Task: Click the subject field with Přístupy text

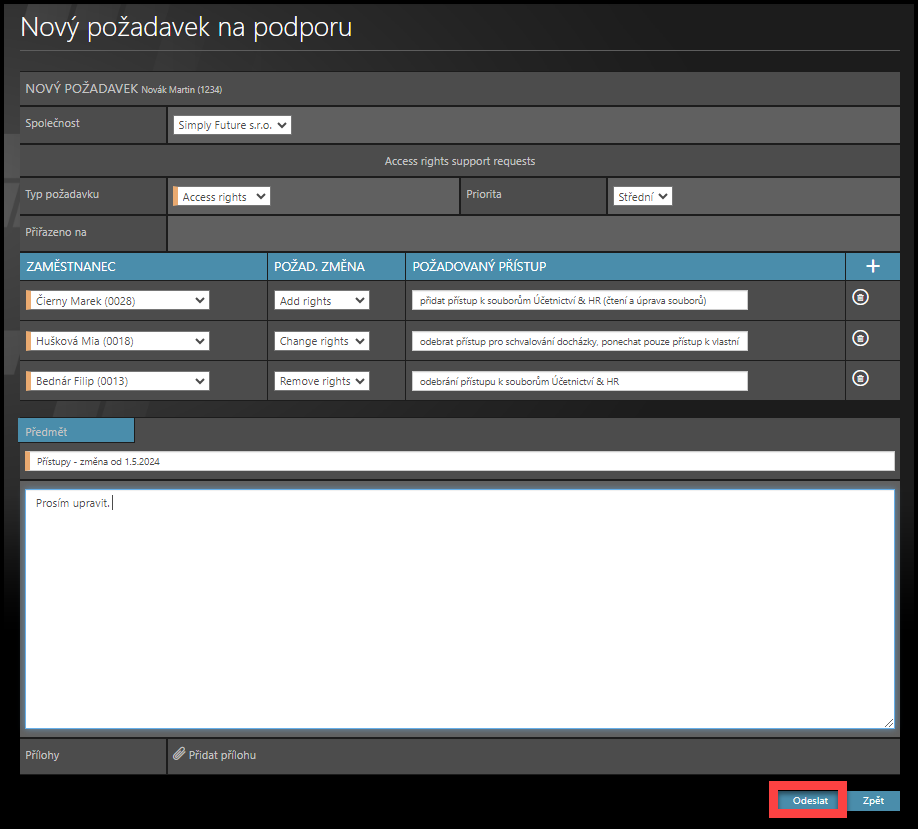Action: click(460, 461)
